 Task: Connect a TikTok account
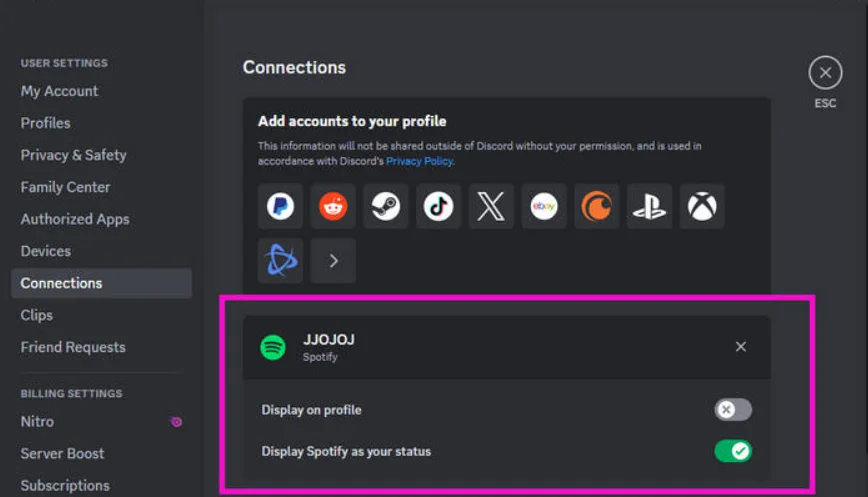(x=438, y=206)
